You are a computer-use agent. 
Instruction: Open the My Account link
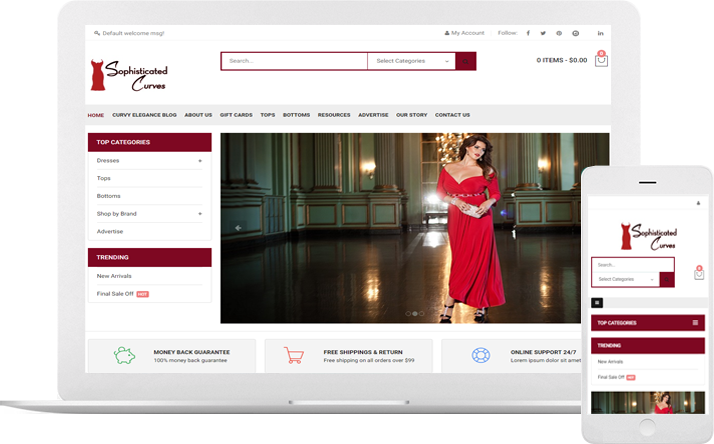click(x=465, y=33)
